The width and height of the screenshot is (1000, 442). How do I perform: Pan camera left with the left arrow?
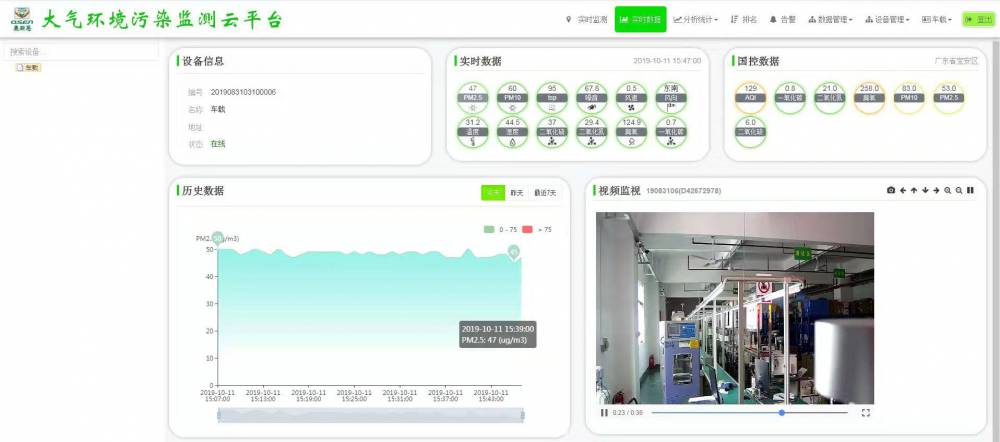[903, 190]
